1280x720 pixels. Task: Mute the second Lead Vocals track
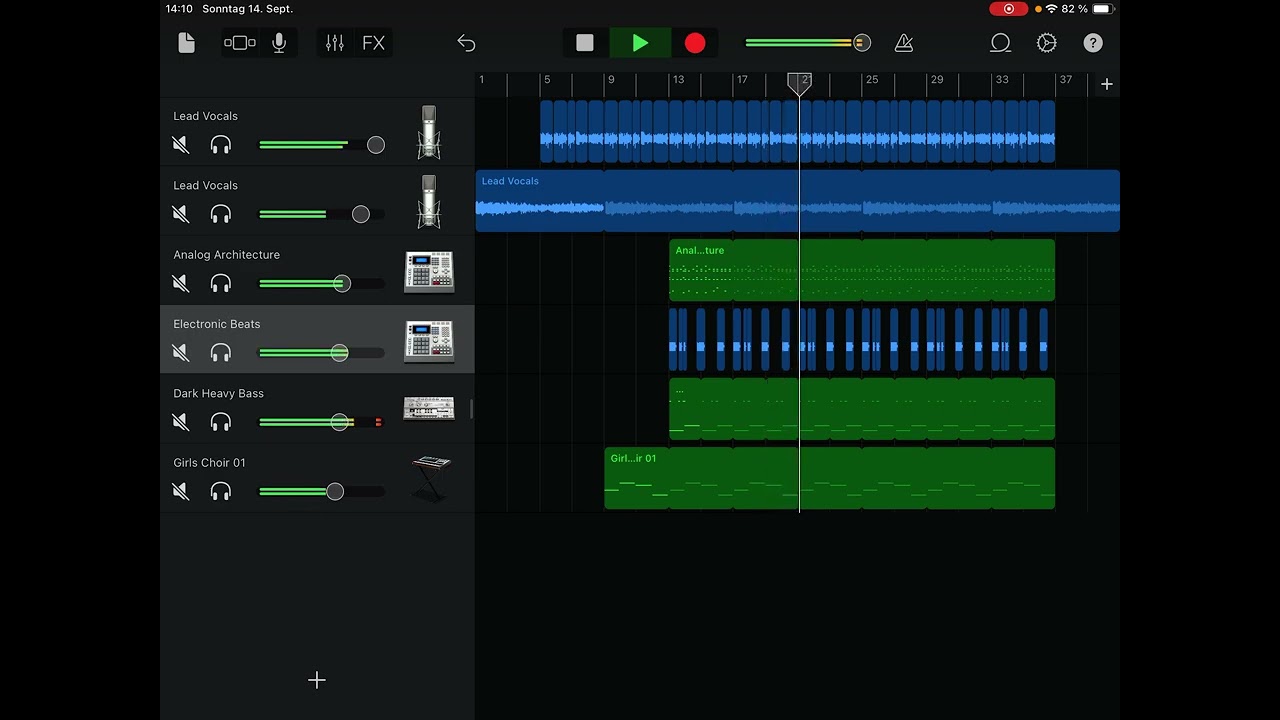click(181, 214)
